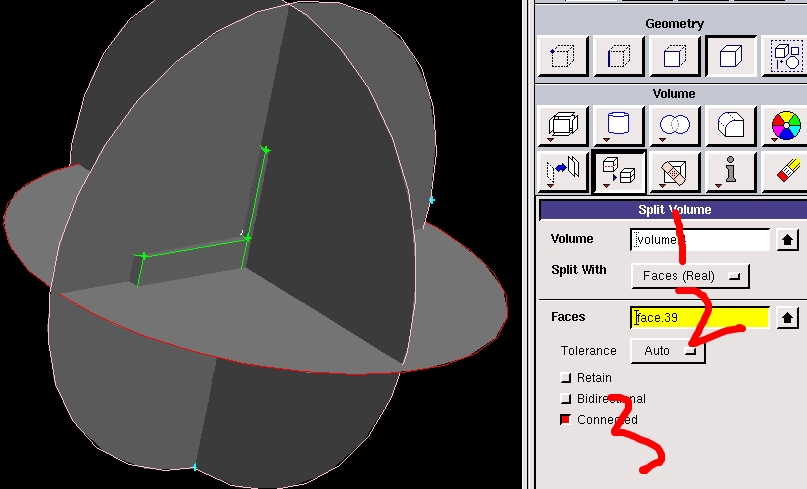Open the Tolerance Auto dropdown
807x489 pixels.
[x=667, y=351]
